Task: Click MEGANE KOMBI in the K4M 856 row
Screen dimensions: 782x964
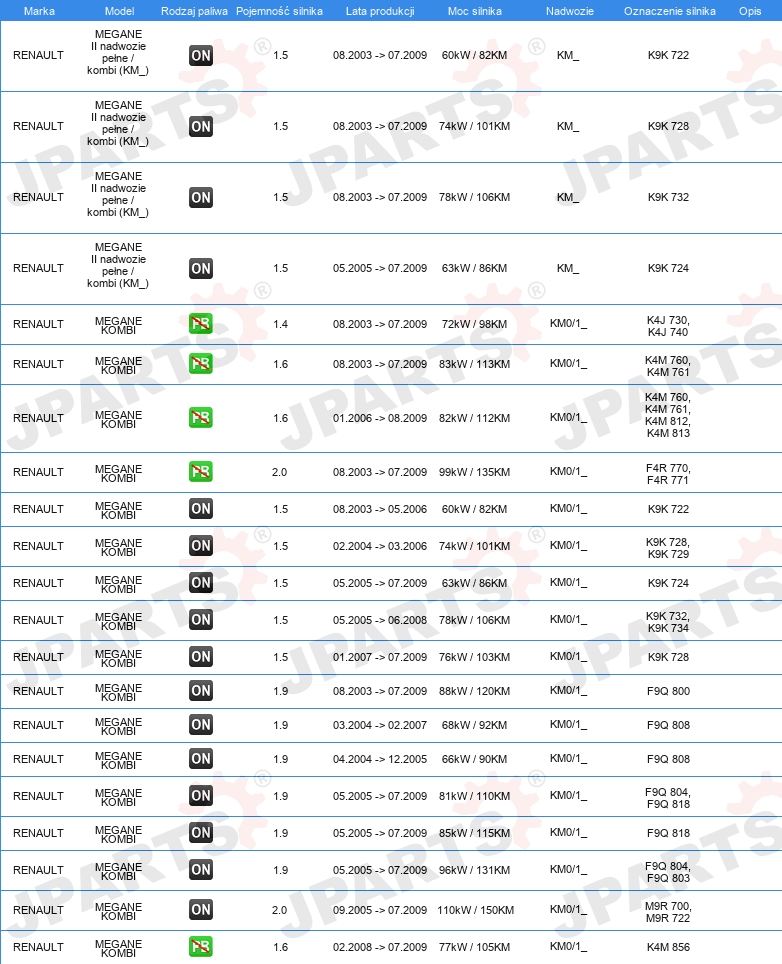Action: pos(118,948)
